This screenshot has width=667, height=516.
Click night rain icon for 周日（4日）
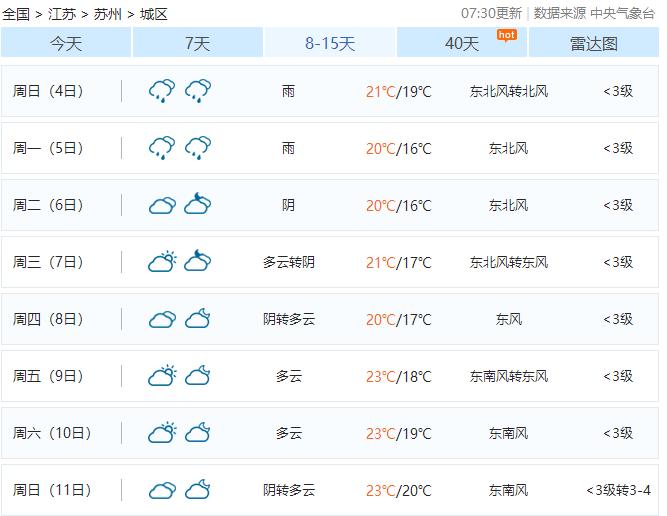[x=198, y=91]
